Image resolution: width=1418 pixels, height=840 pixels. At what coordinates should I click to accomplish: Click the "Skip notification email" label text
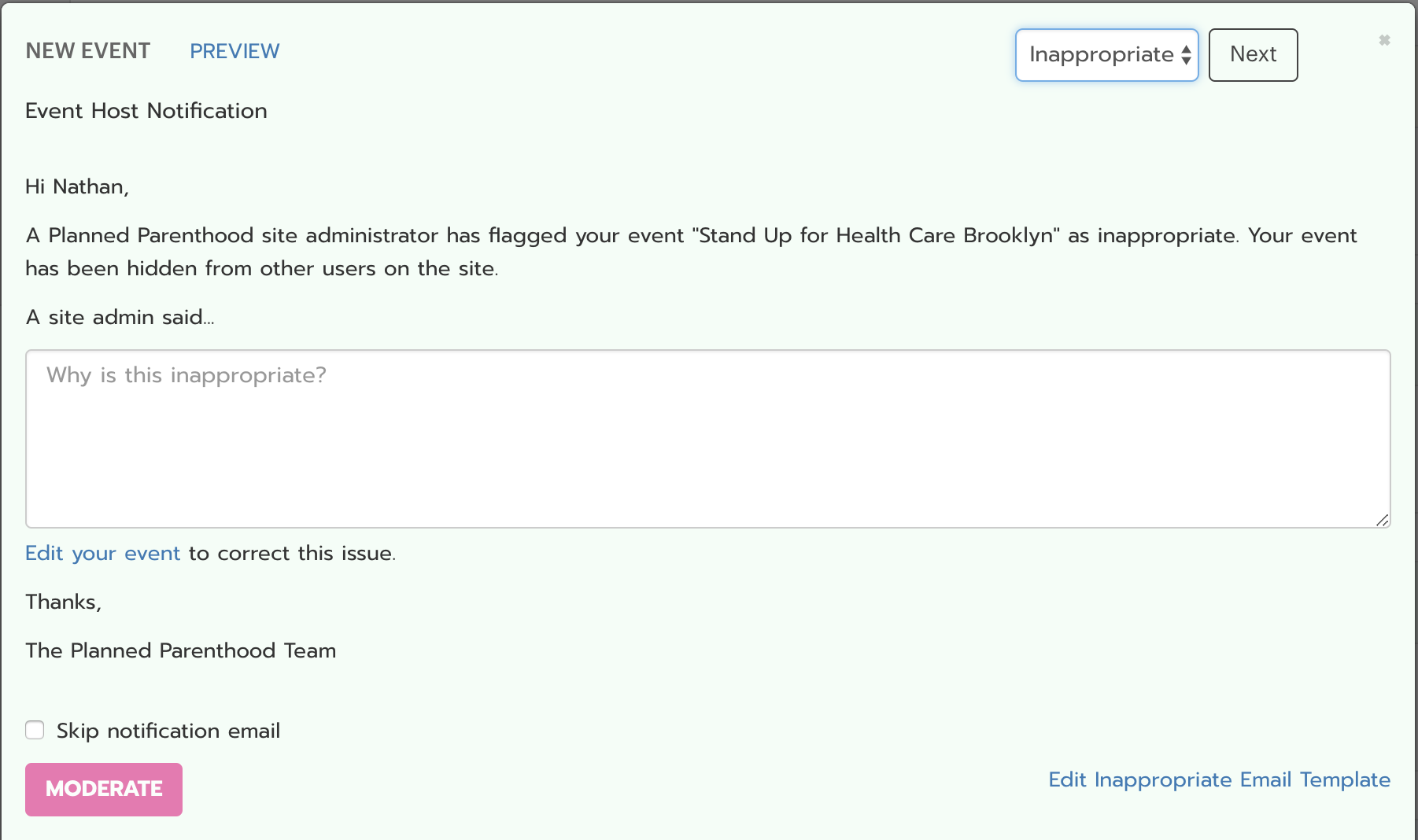(x=168, y=731)
